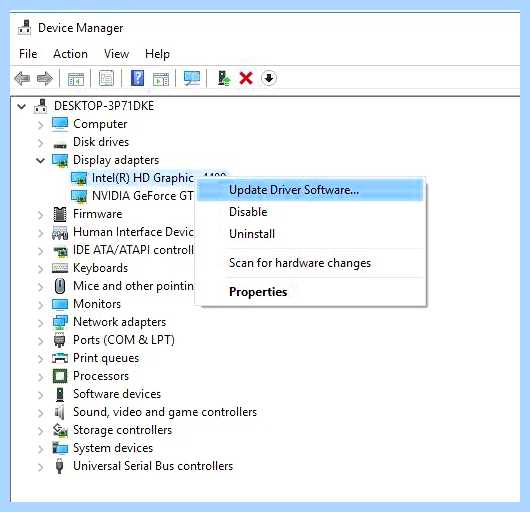Click the Computer category monitor icon
Viewport: 530px width, 512px height.
(x=60, y=124)
